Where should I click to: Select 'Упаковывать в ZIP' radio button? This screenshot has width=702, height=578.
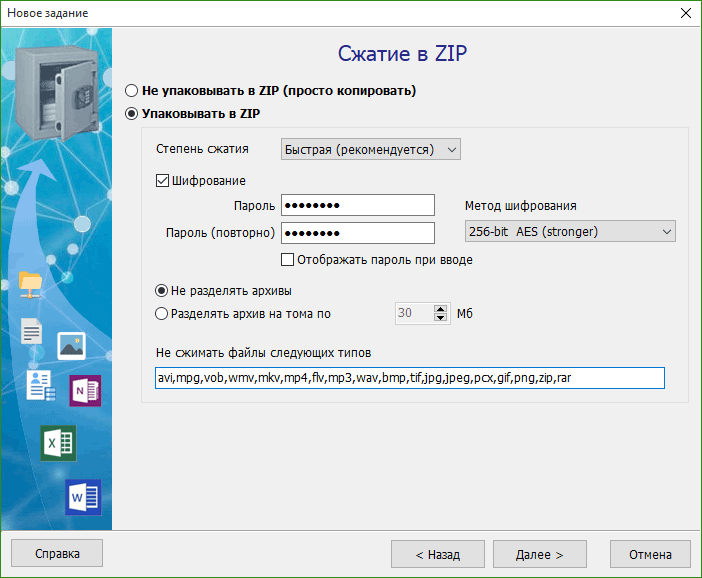tap(132, 114)
